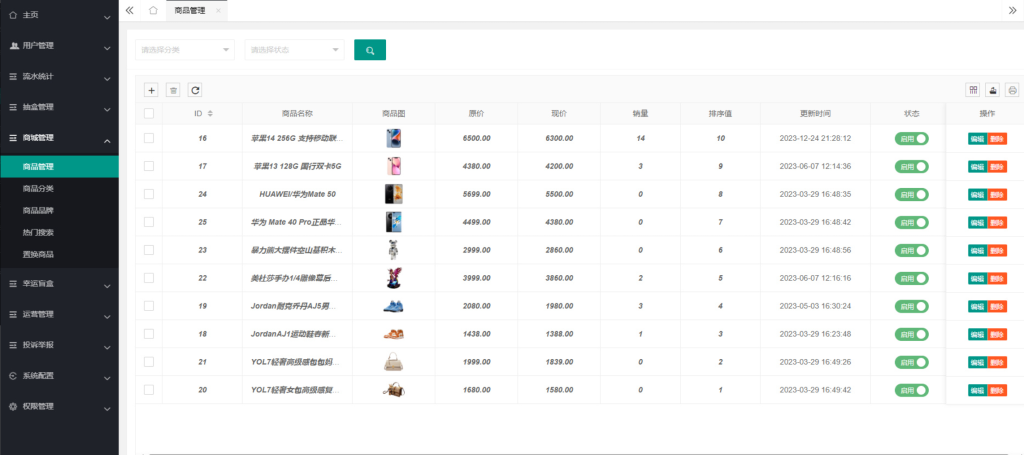Expand the 幸运盲盒 sidebar menu
The height and width of the screenshot is (455, 1024).
[x=59, y=283]
